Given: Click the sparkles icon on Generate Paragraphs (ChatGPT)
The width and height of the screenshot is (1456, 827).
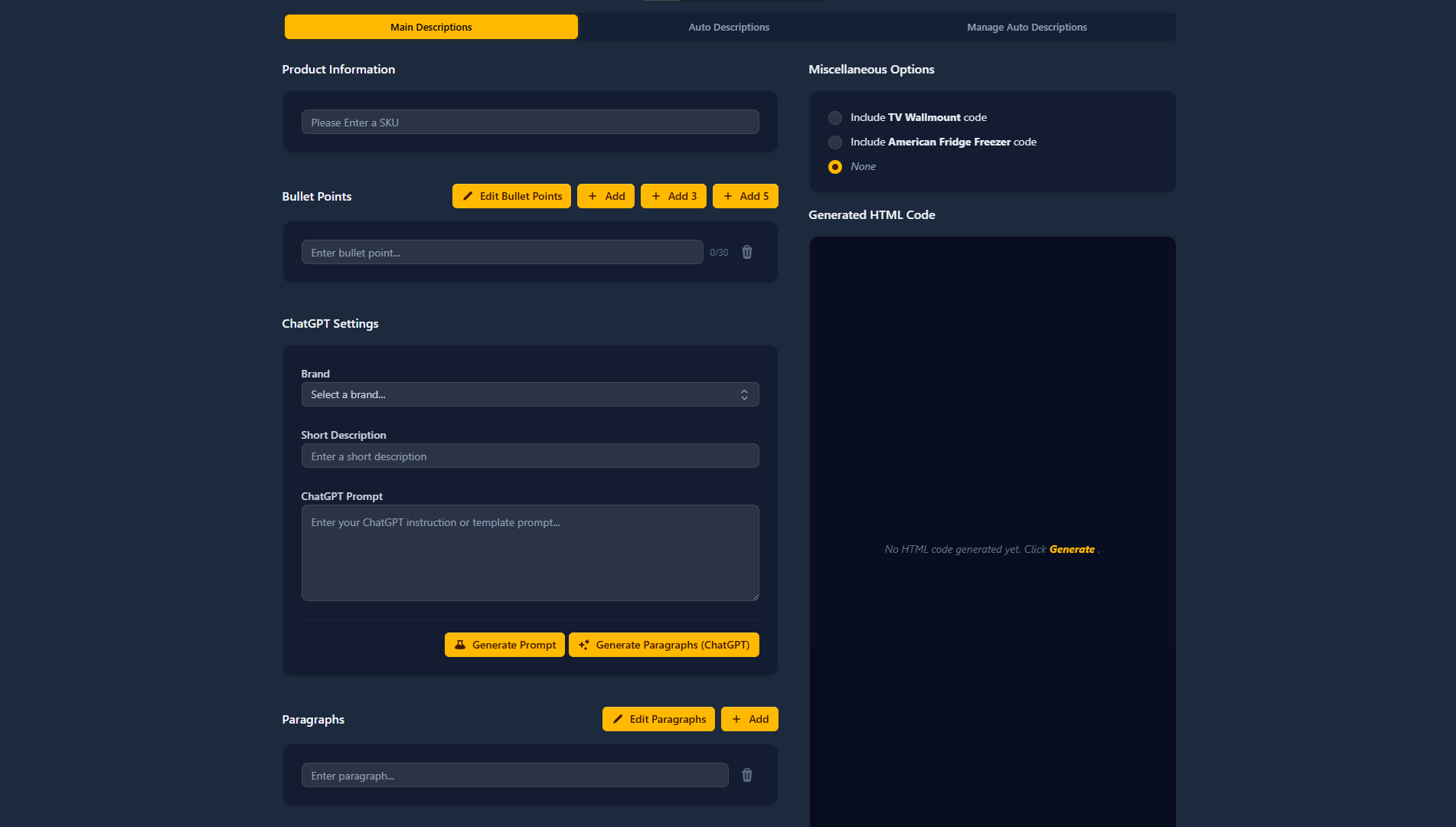Looking at the screenshot, I should (584, 644).
